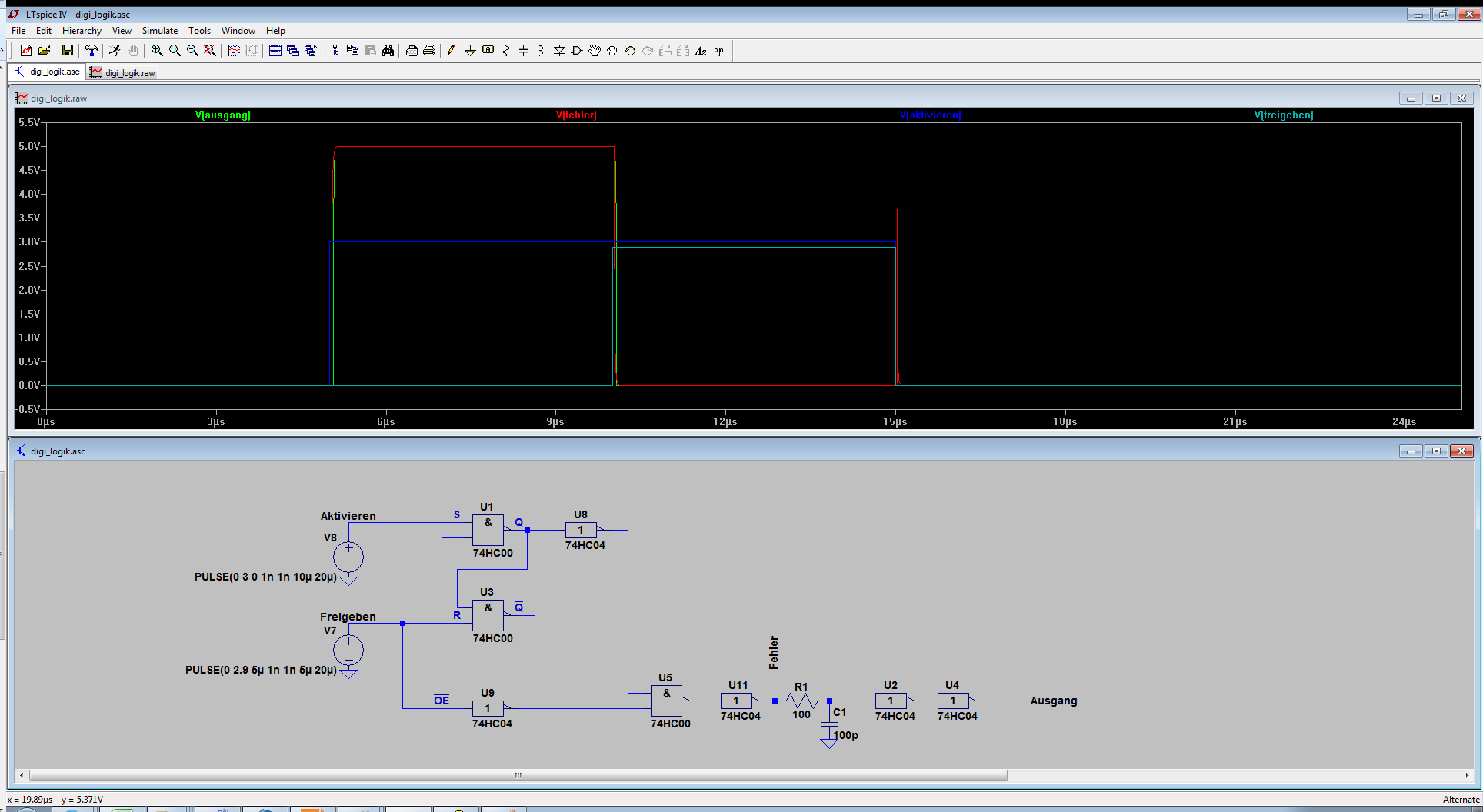Select voltage source V7 symbol

pyautogui.click(x=348, y=650)
